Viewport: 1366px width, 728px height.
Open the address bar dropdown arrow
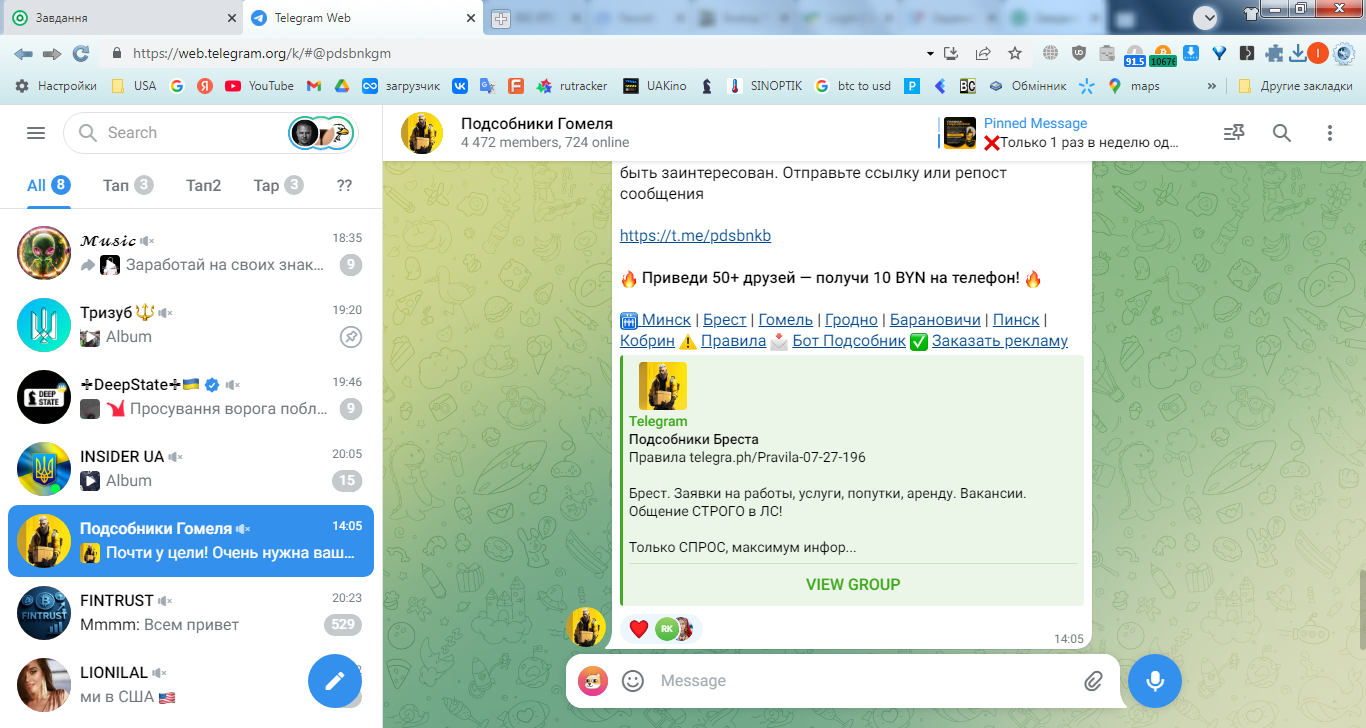point(929,53)
